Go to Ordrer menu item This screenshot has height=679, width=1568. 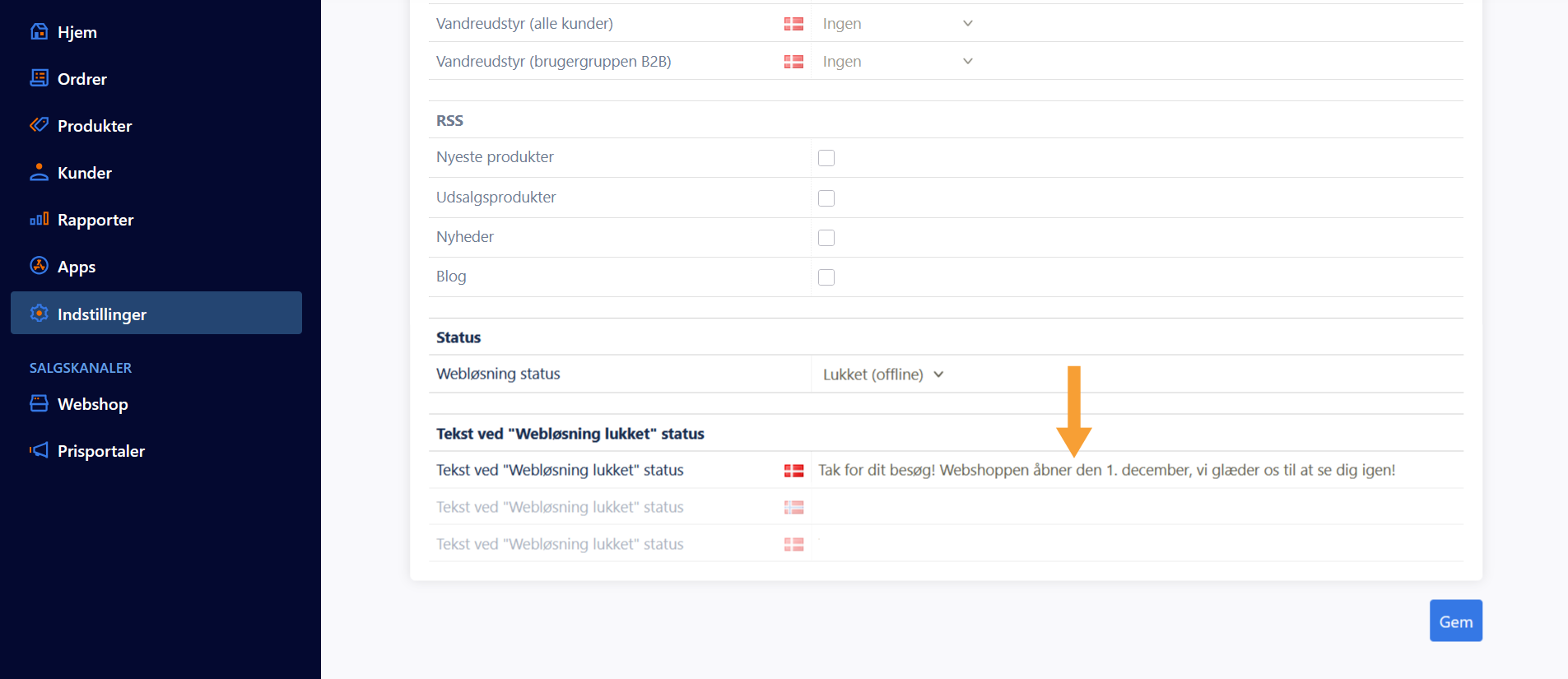(82, 79)
